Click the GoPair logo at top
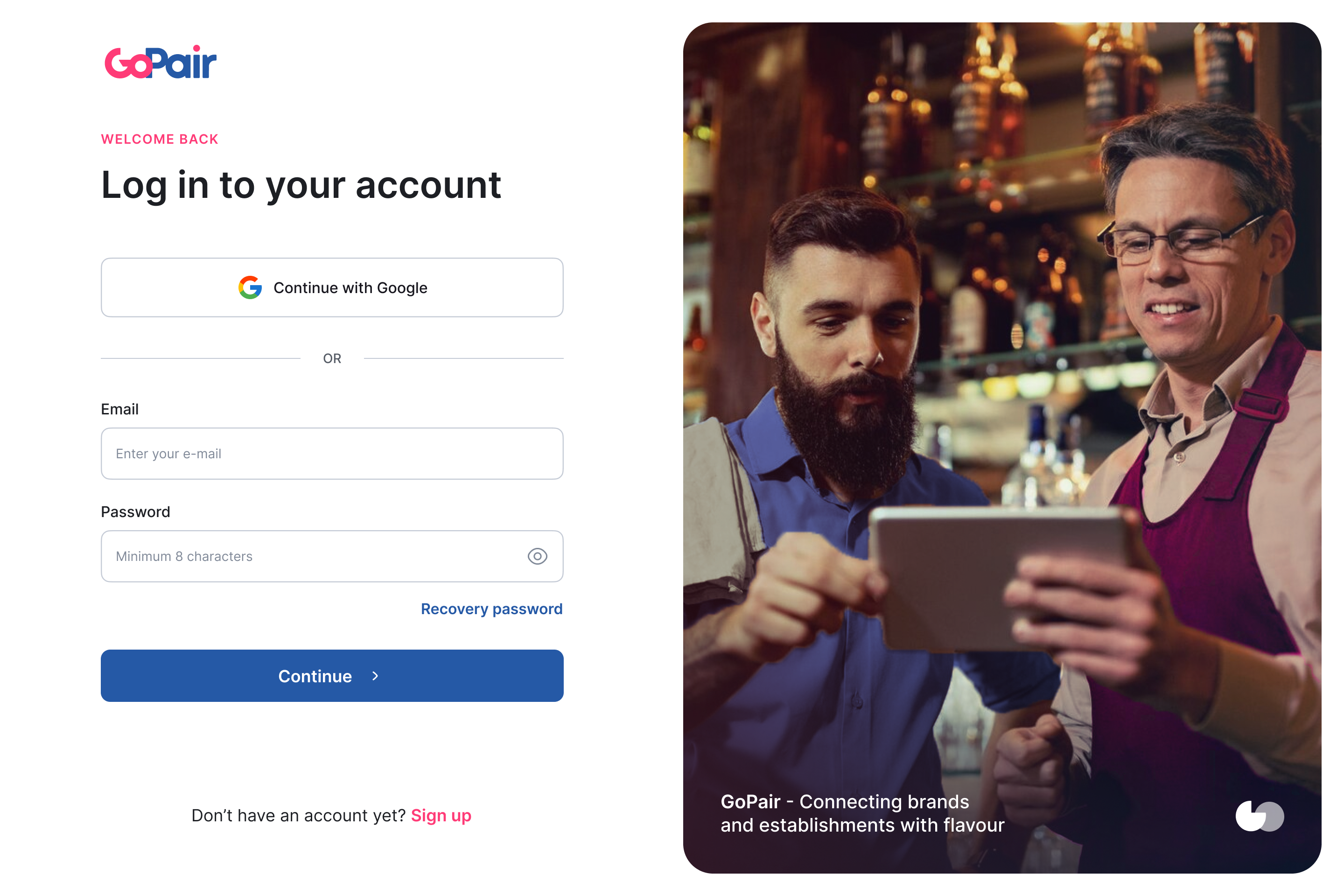 (x=161, y=62)
